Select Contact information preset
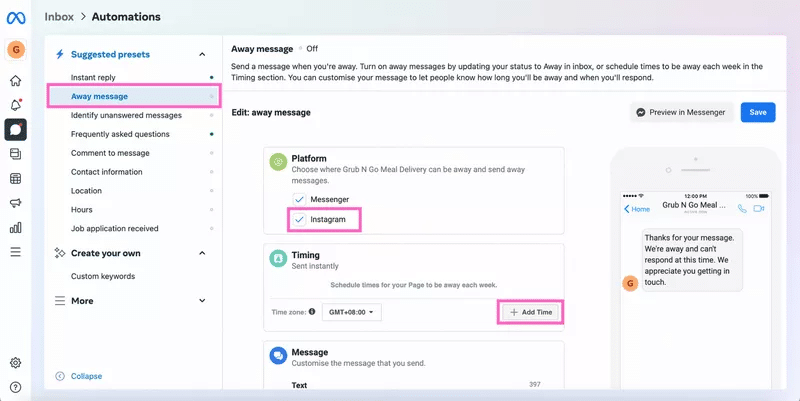800x401 pixels. click(107, 172)
